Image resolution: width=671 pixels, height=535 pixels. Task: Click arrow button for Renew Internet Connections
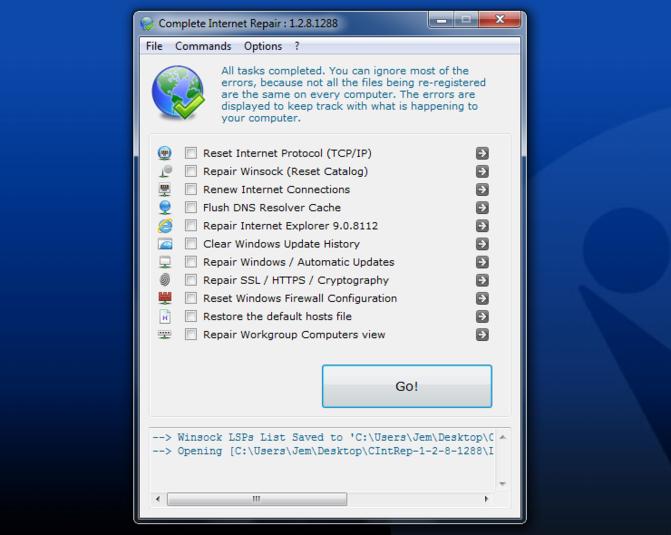tap(482, 190)
